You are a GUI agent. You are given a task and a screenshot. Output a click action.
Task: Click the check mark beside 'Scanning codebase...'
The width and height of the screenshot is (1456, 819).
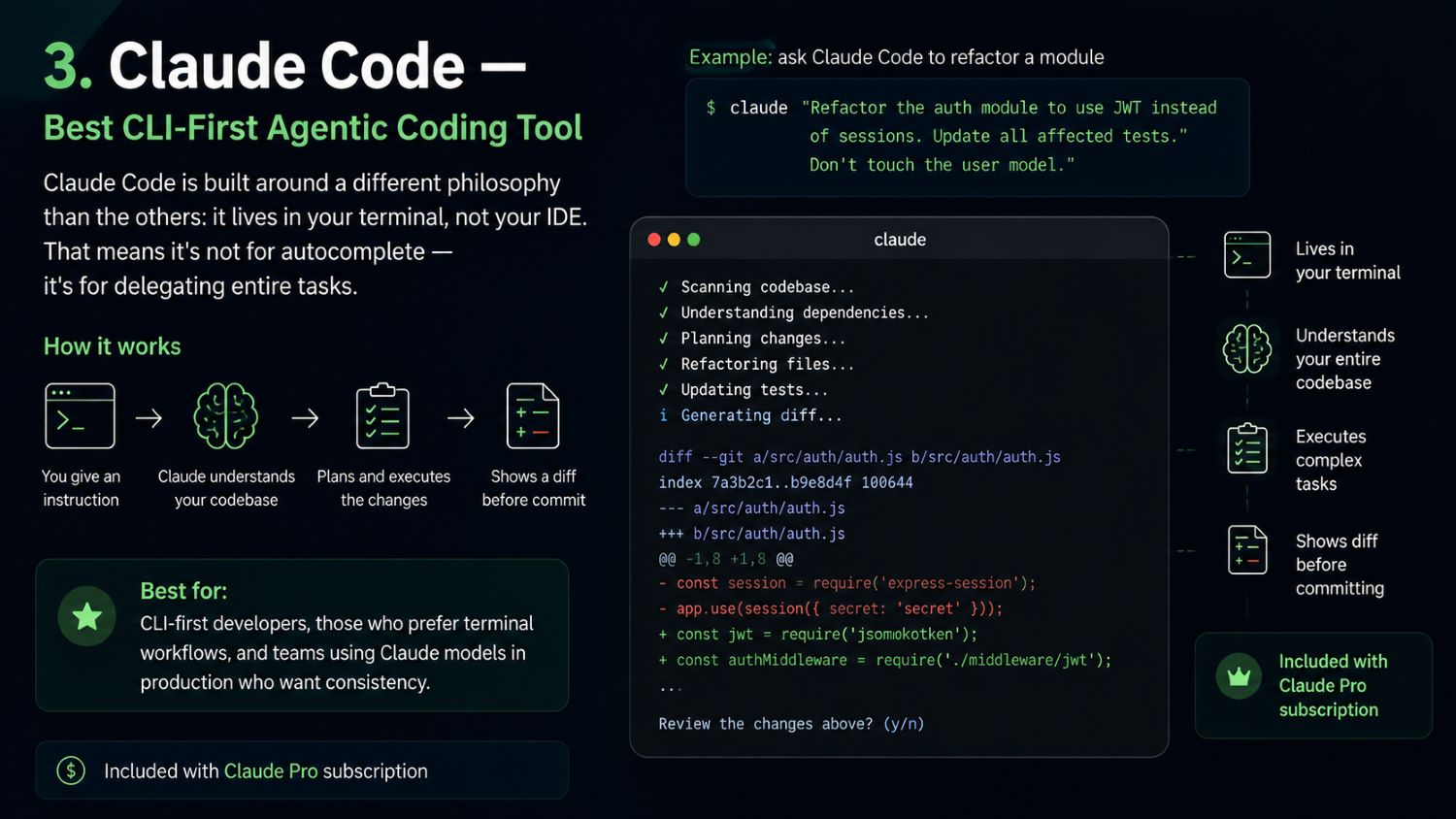point(663,287)
